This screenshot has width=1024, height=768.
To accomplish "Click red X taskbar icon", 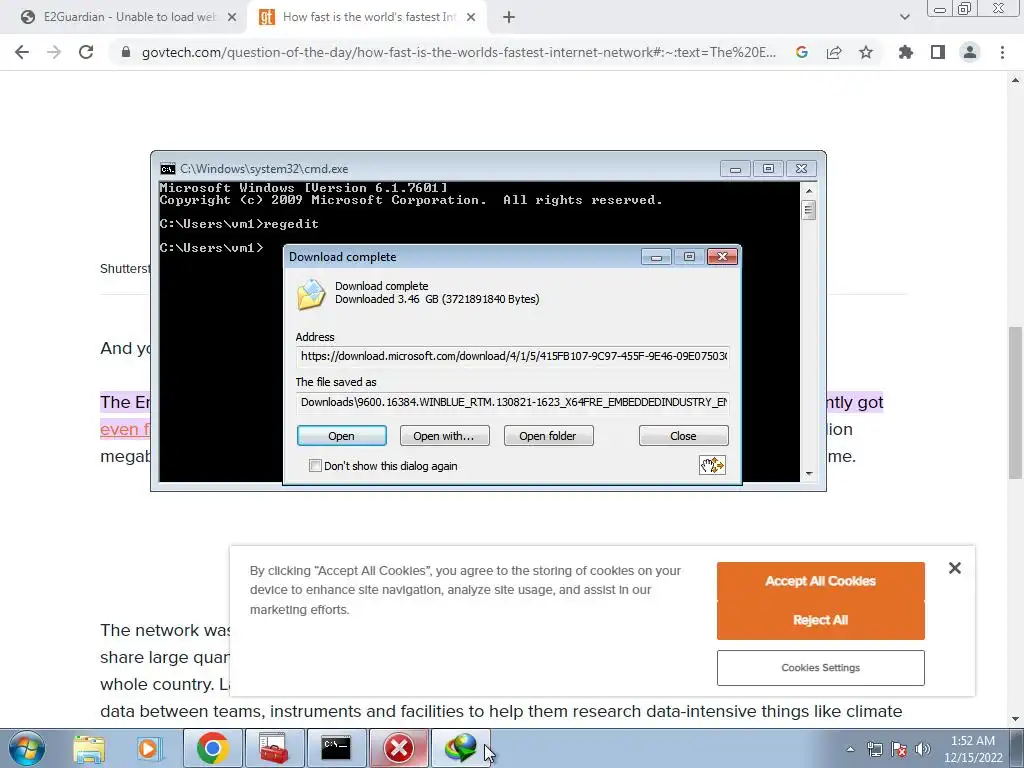I will tap(399, 748).
